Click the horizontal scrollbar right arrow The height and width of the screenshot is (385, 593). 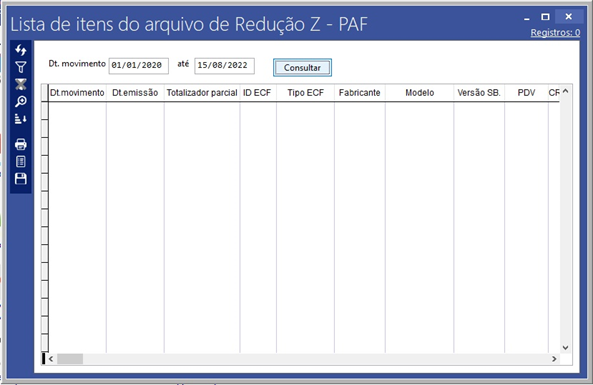[554, 359]
